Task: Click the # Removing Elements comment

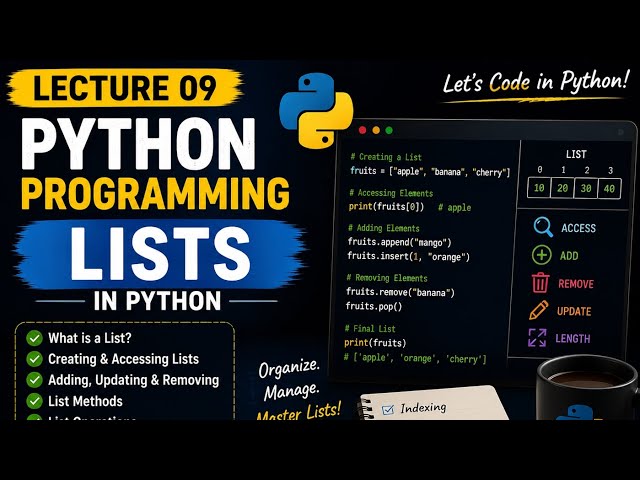Action: coord(387,278)
